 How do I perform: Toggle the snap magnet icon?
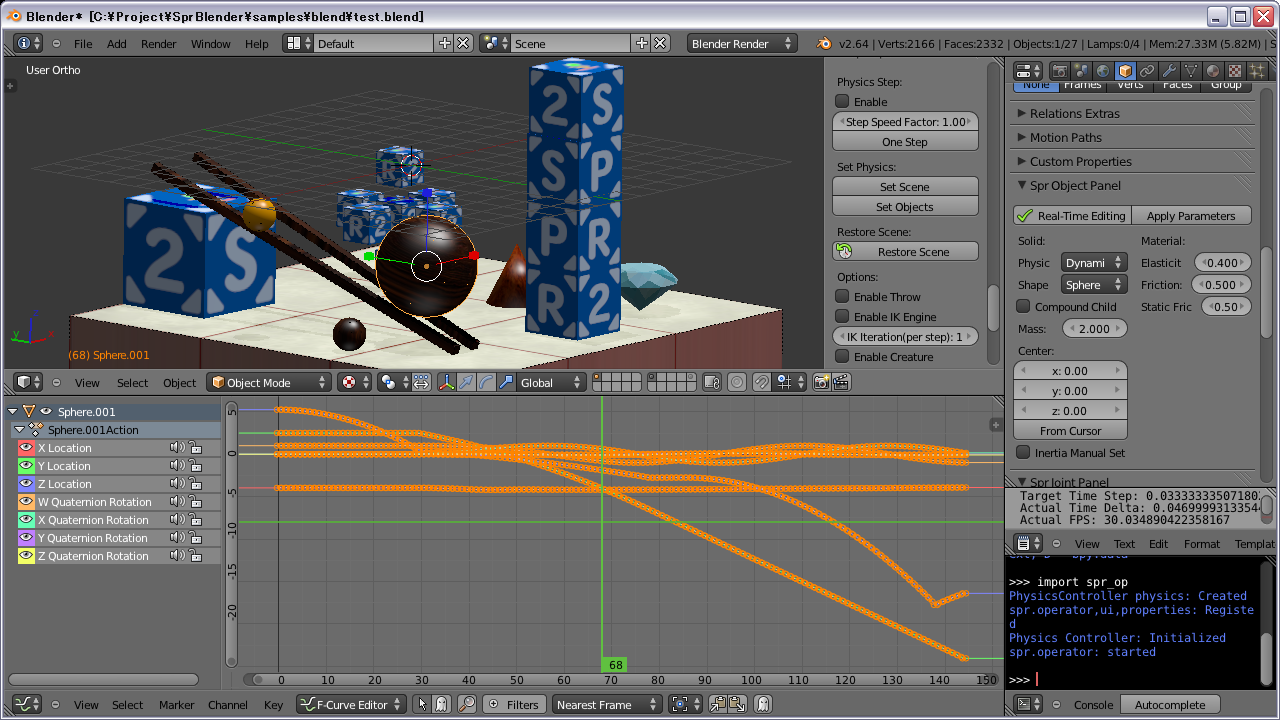tap(762, 382)
